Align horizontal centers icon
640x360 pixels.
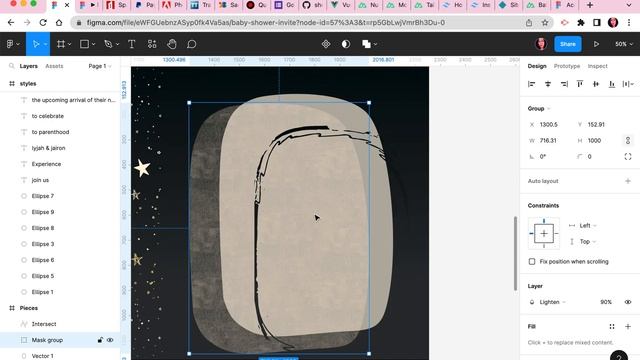(548, 84)
